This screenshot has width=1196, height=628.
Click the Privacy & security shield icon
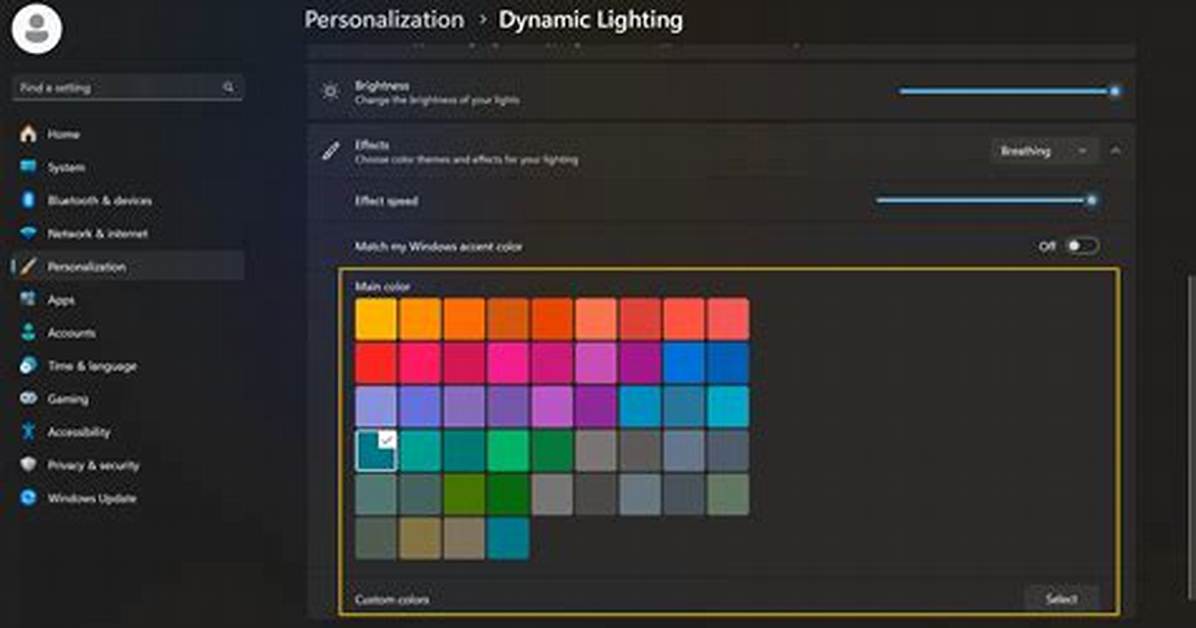28,465
